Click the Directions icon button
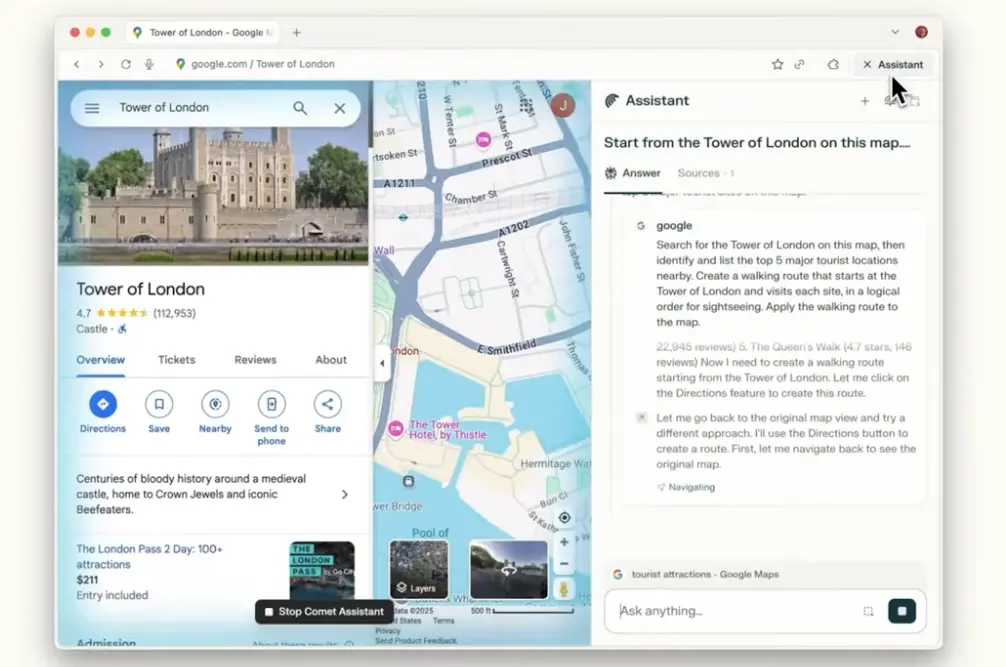 (103, 404)
